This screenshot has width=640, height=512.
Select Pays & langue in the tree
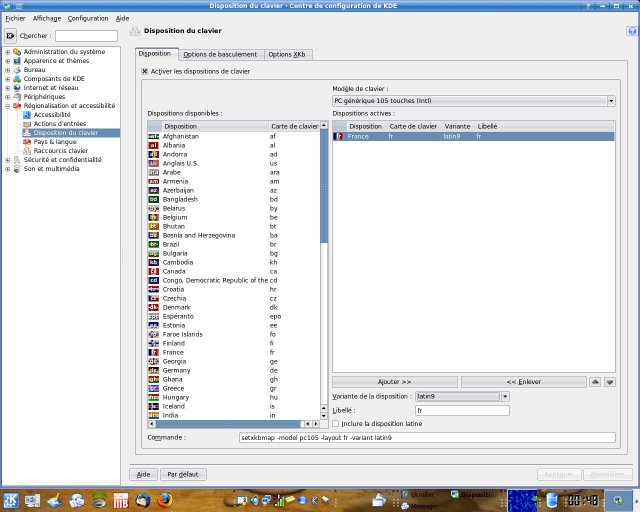[55, 141]
